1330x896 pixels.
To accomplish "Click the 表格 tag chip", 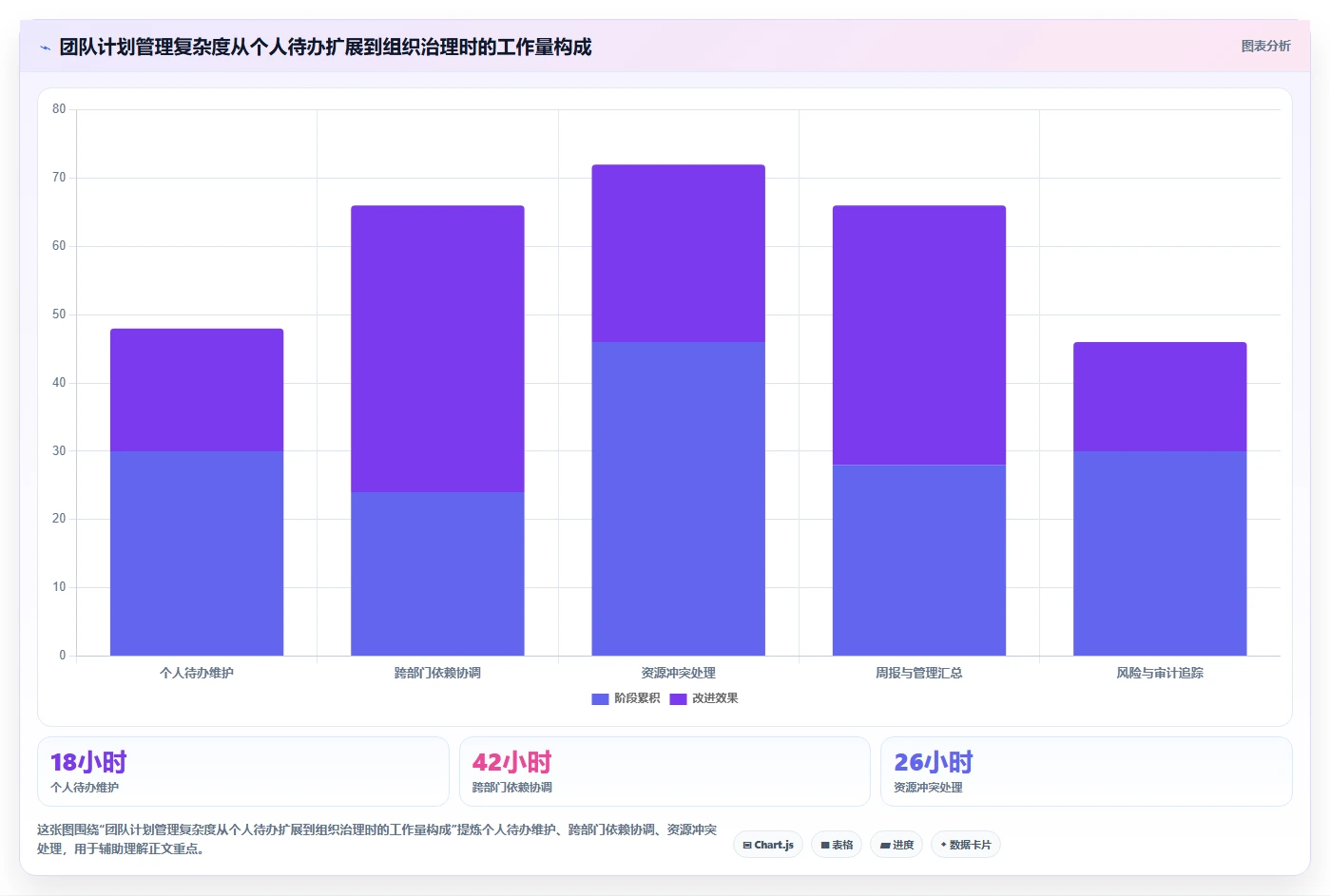I will 837,845.
